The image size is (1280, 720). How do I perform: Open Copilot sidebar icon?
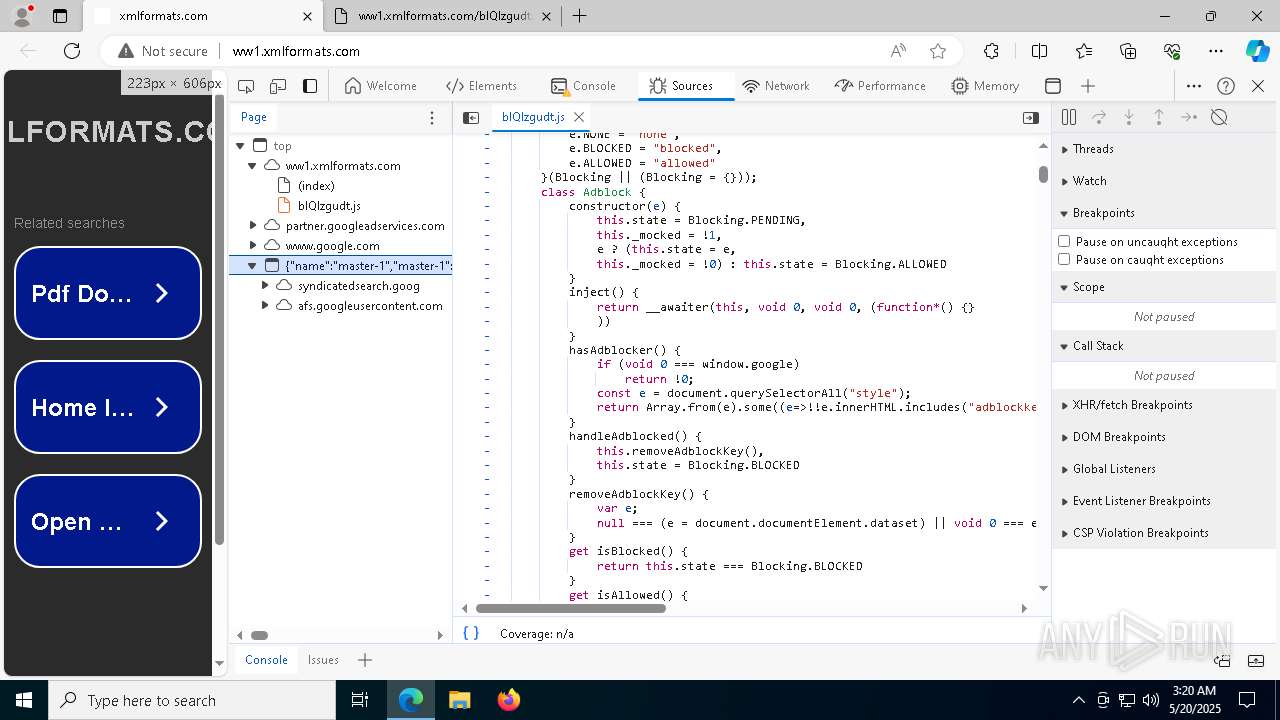pyautogui.click(x=1257, y=51)
